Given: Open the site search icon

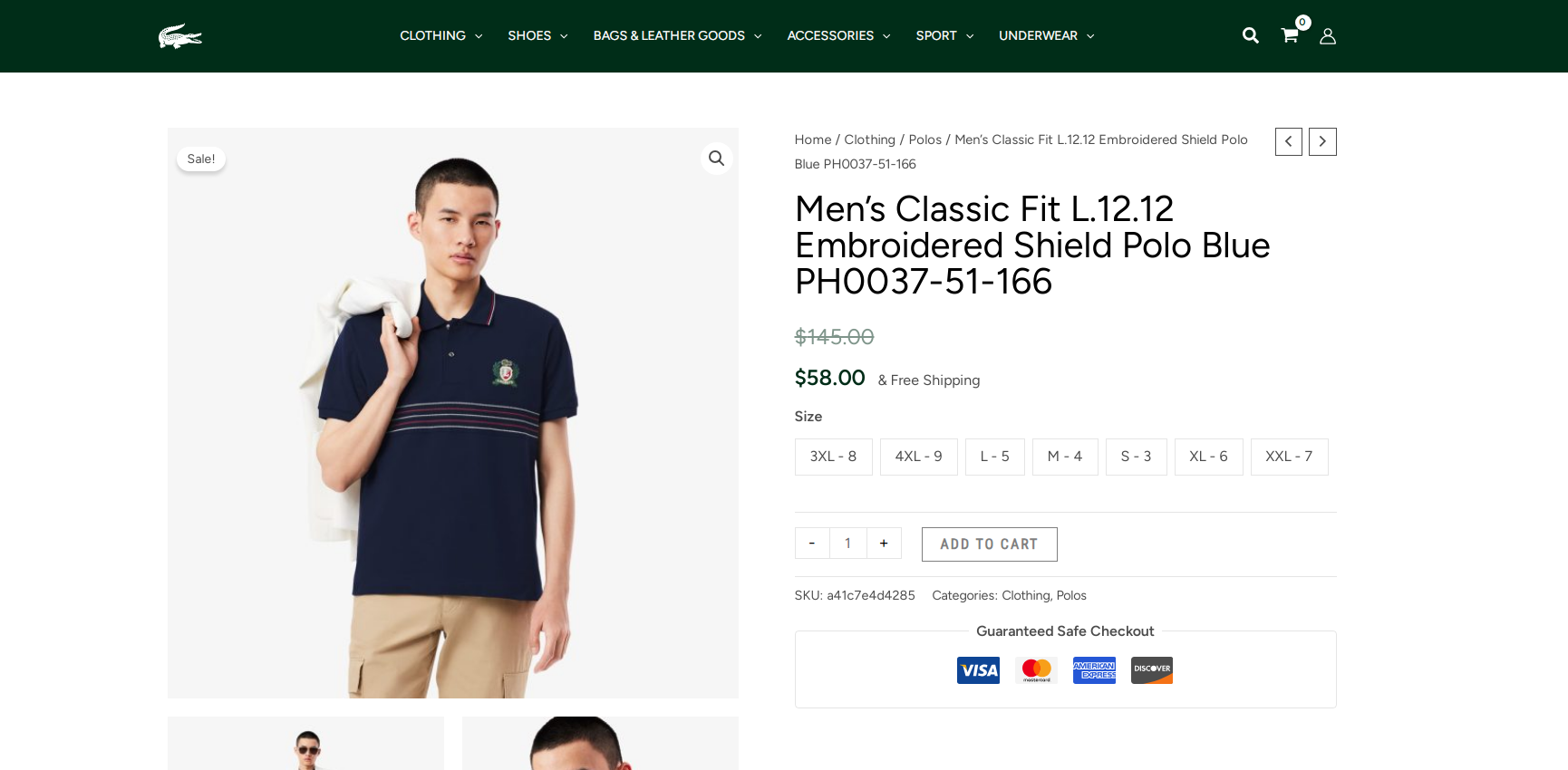Looking at the screenshot, I should click(1250, 35).
